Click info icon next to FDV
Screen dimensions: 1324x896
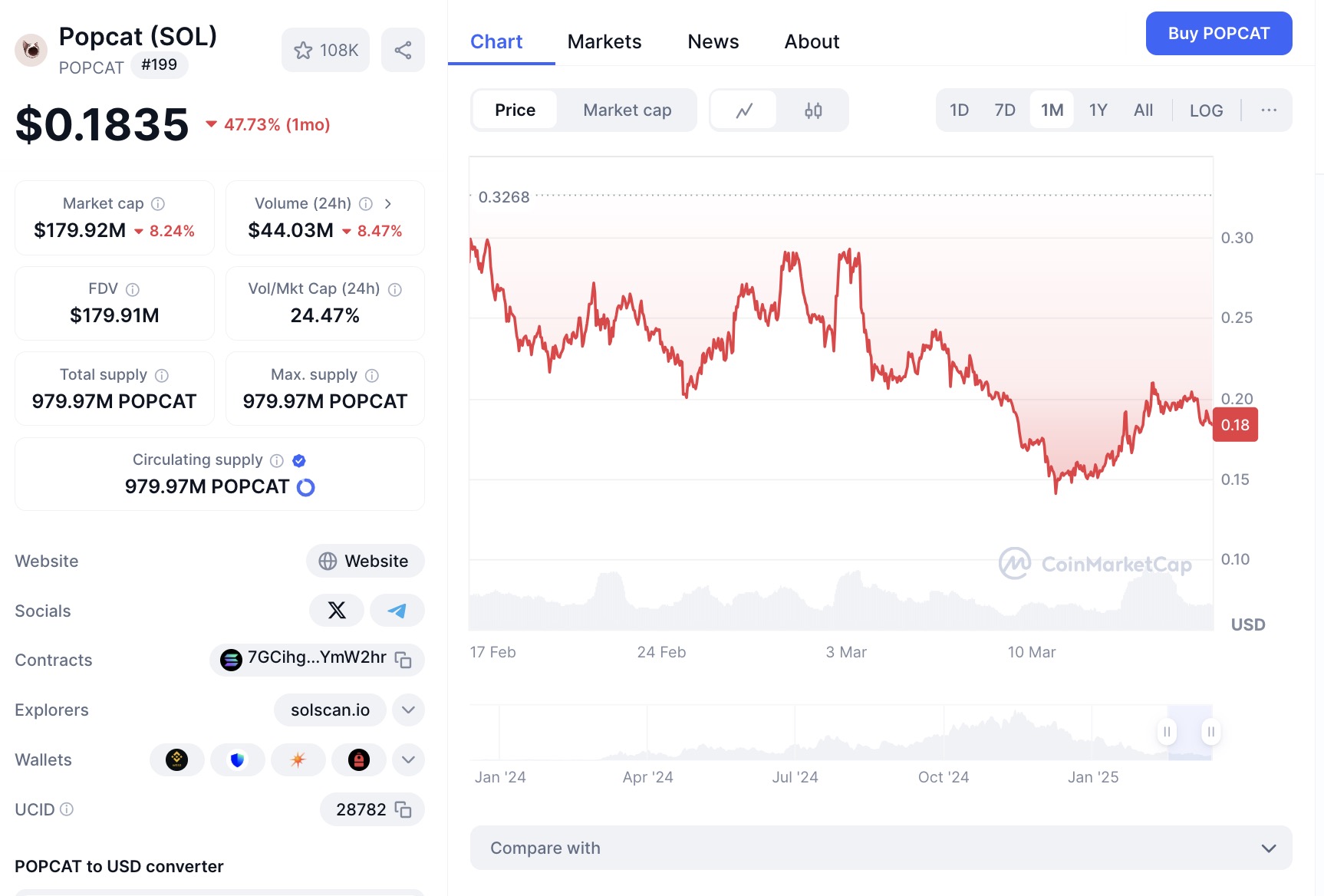point(133,289)
